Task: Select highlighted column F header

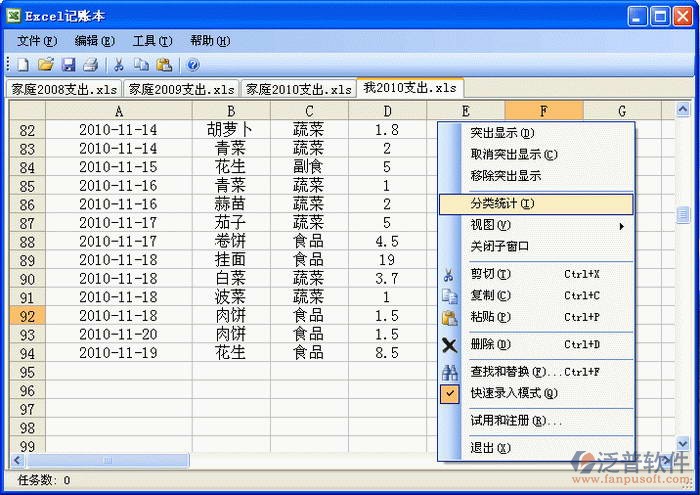Action: point(544,111)
